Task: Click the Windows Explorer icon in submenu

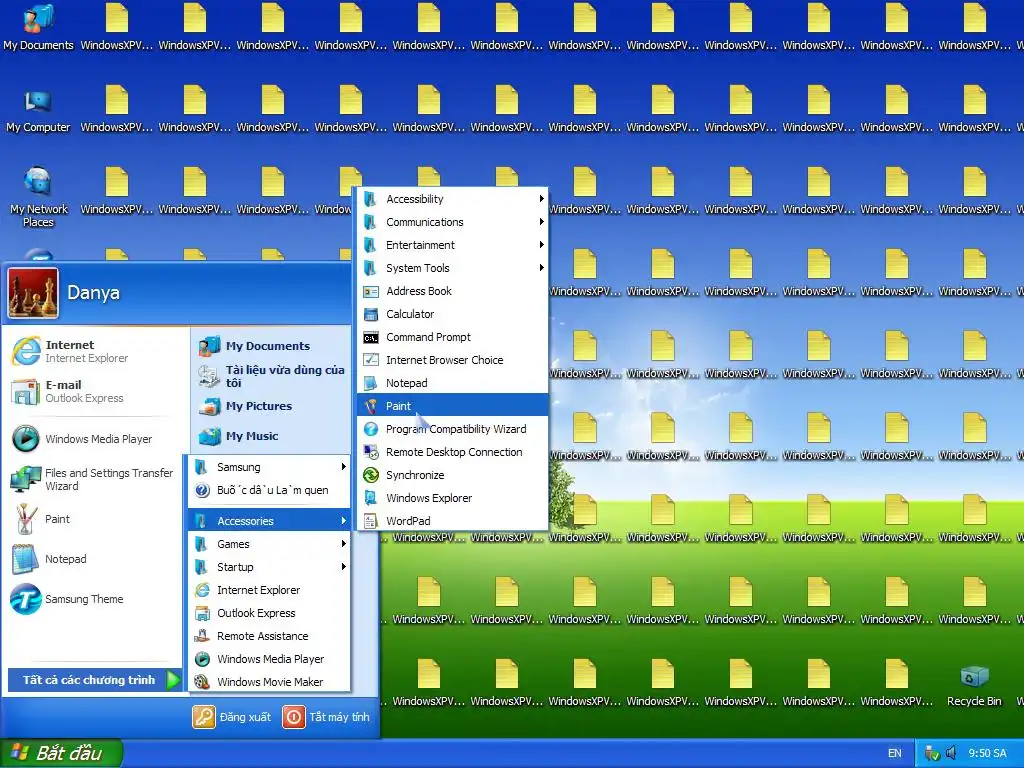Action: coord(370,498)
